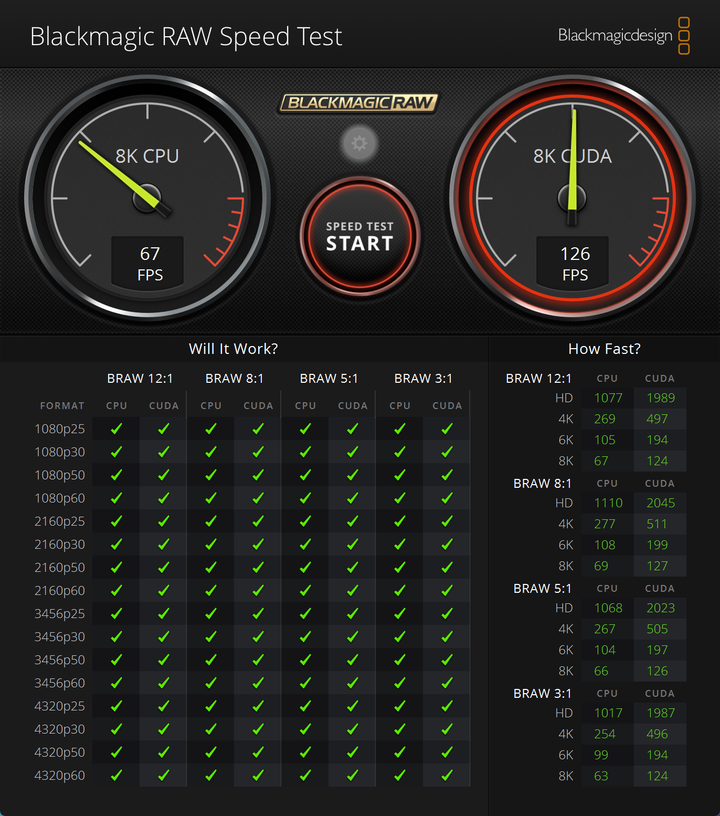Click 3456p30 BRAW 3:1 CPU checkmark
The image size is (720, 816).
pyautogui.click(x=400, y=637)
